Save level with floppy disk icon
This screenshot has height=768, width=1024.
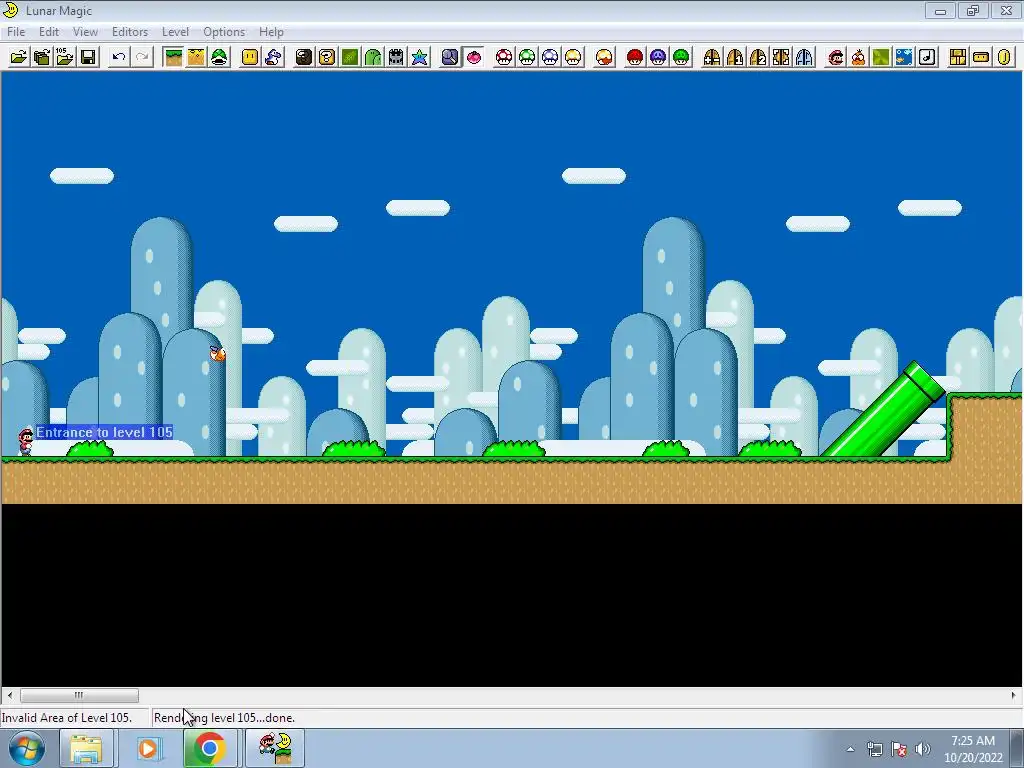click(x=88, y=57)
